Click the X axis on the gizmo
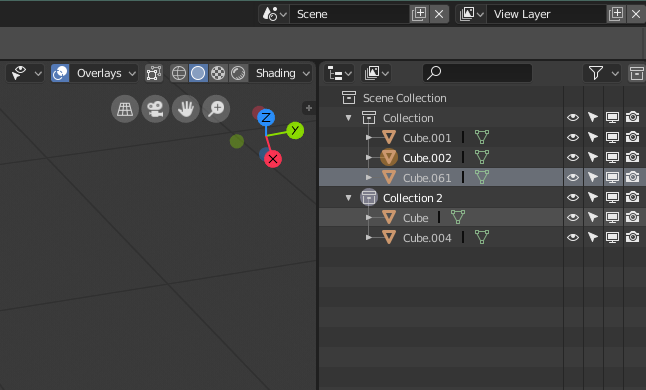 [x=273, y=159]
